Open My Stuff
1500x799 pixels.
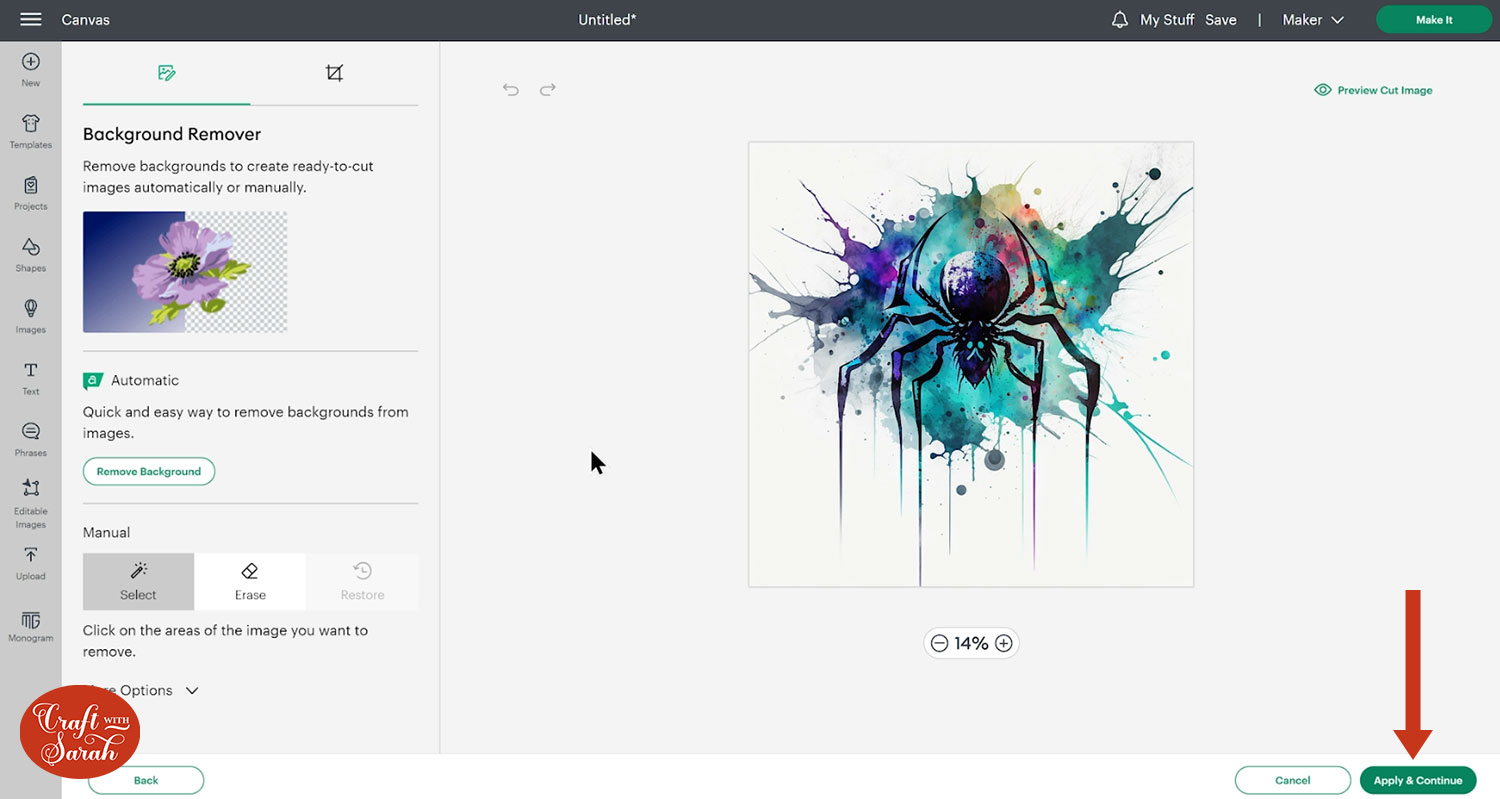pyautogui.click(x=1167, y=20)
